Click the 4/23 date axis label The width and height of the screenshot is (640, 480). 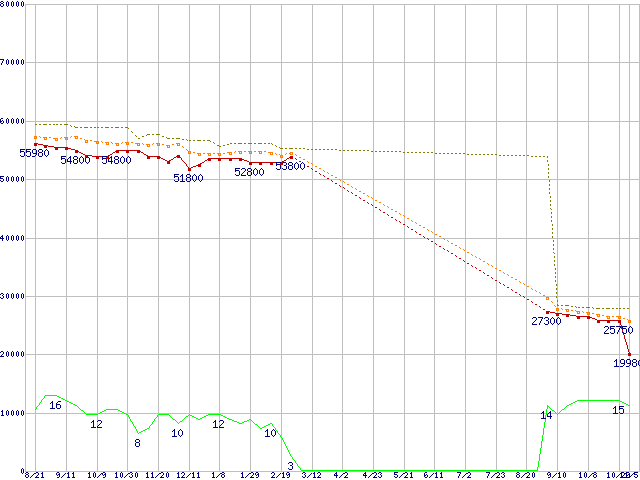pyautogui.click(x=372, y=475)
